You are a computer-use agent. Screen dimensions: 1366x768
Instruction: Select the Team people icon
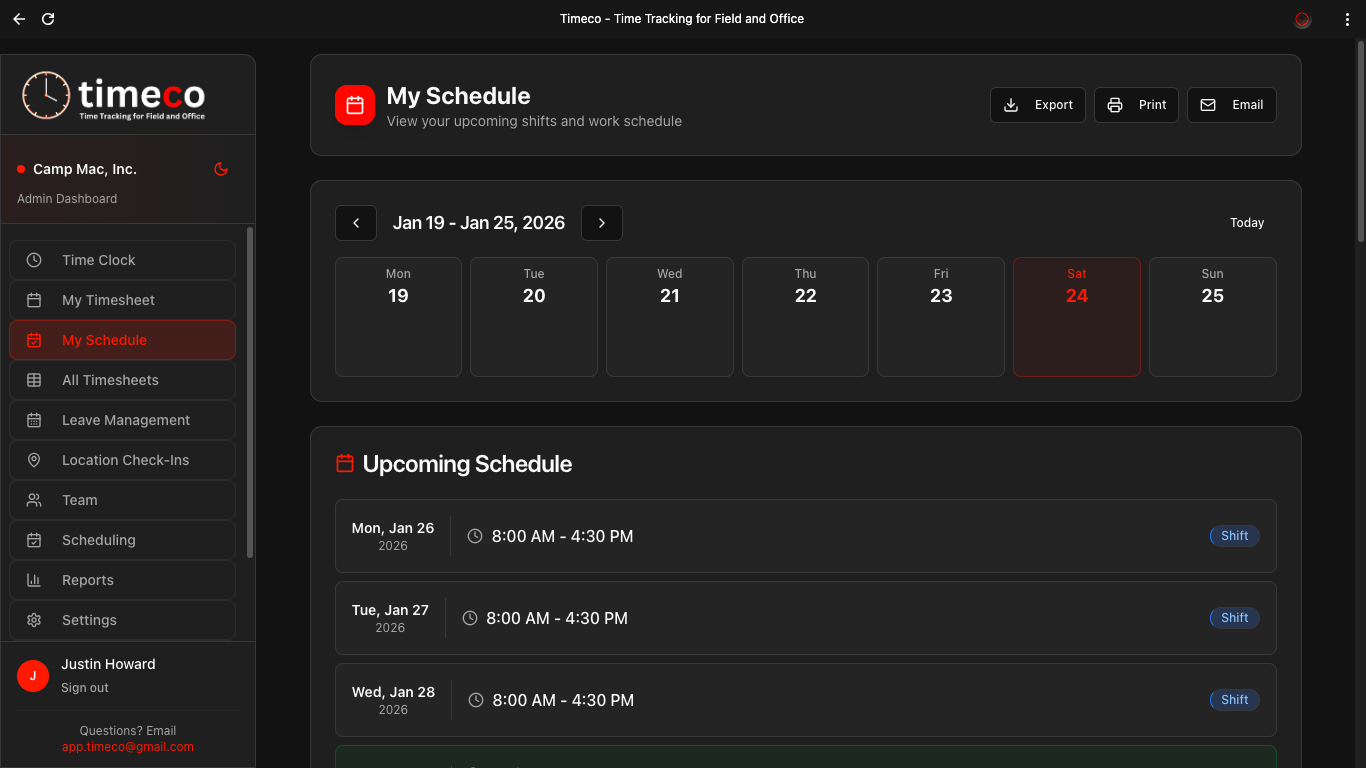pyautogui.click(x=33, y=499)
